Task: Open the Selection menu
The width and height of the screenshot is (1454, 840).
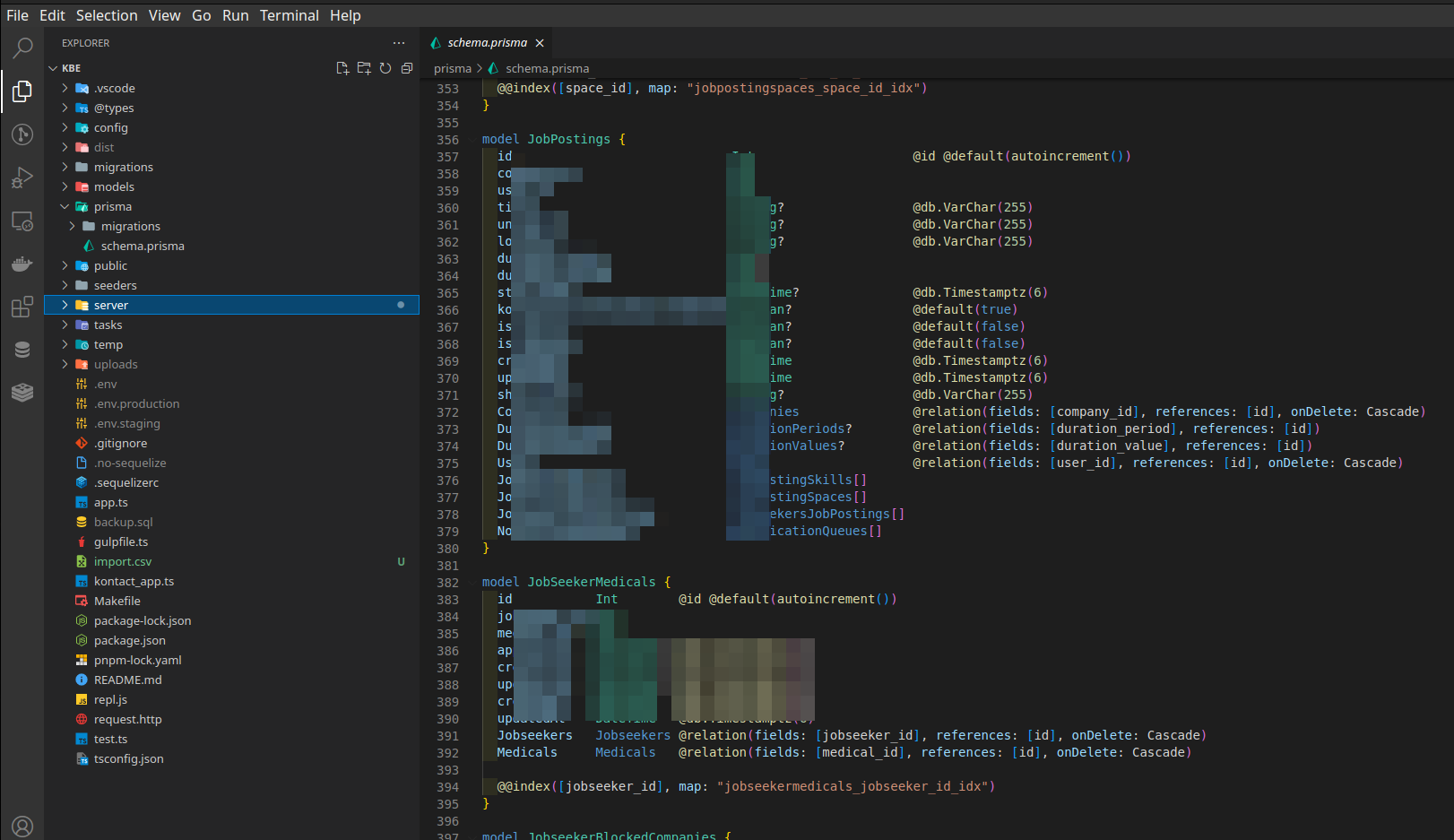Action: coord(107,15)
